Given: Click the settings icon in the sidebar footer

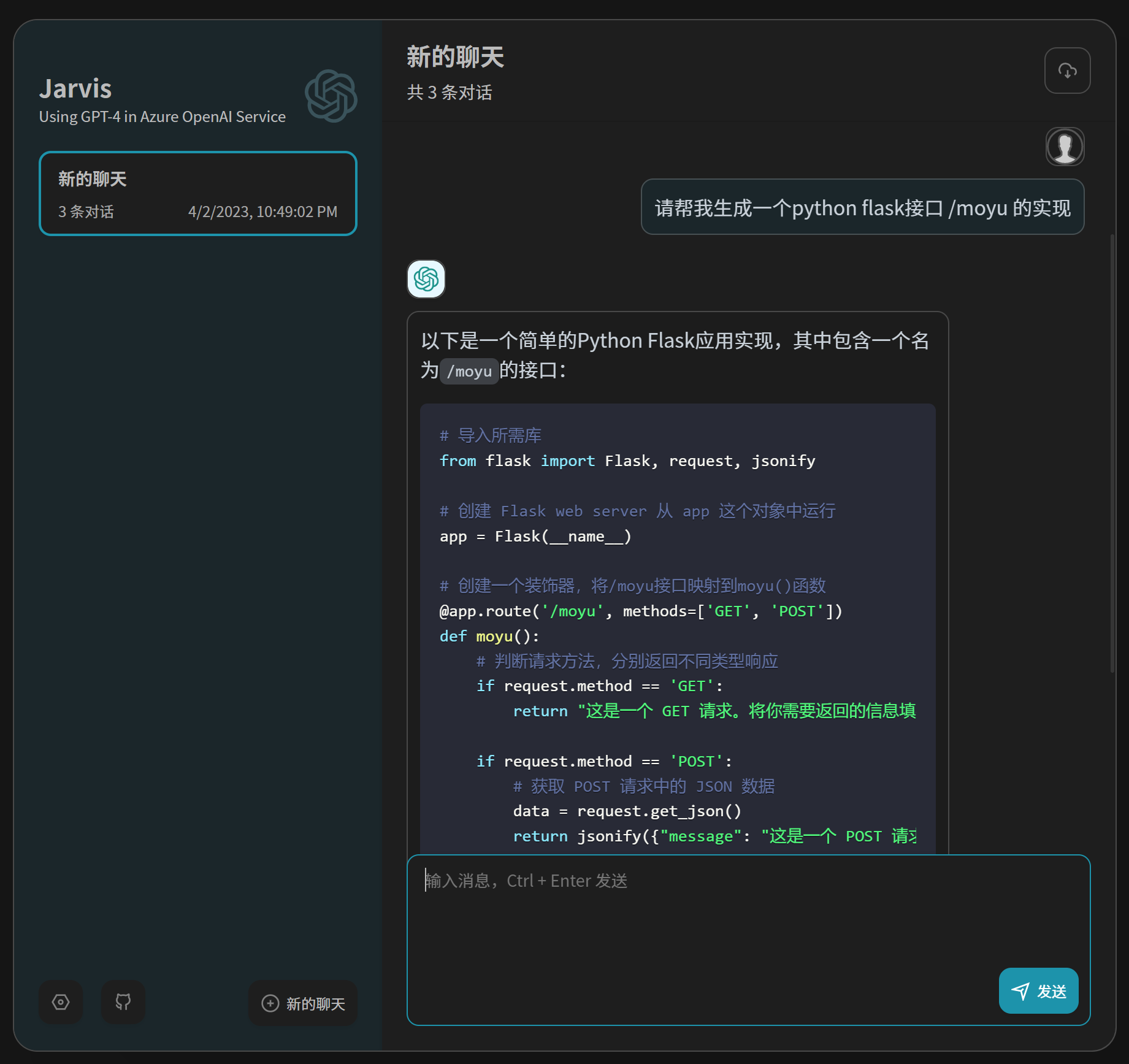Looking at the screenshot, I should point(61,1002).
